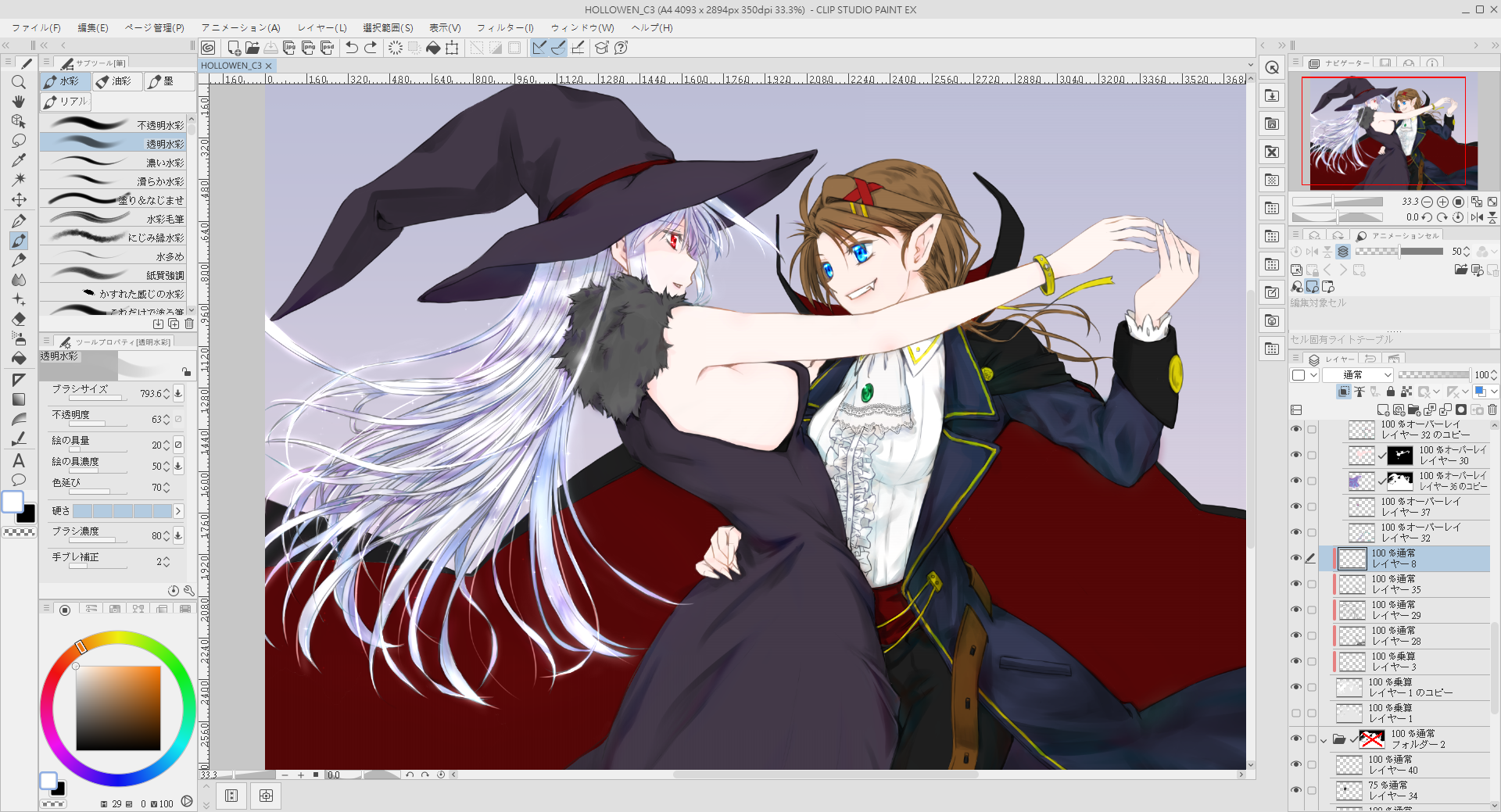
Task: Select the Move layer tool
Action: pos(19,200)
